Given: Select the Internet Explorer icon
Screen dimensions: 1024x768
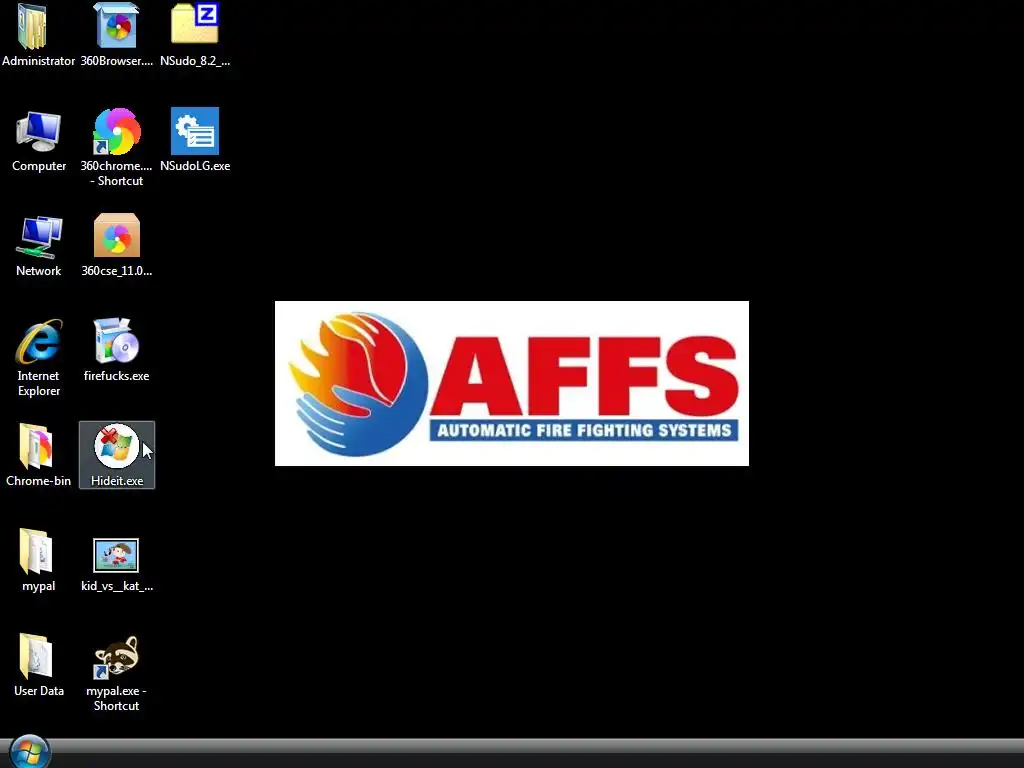Looking at the screenshot, I should (39, 341).
